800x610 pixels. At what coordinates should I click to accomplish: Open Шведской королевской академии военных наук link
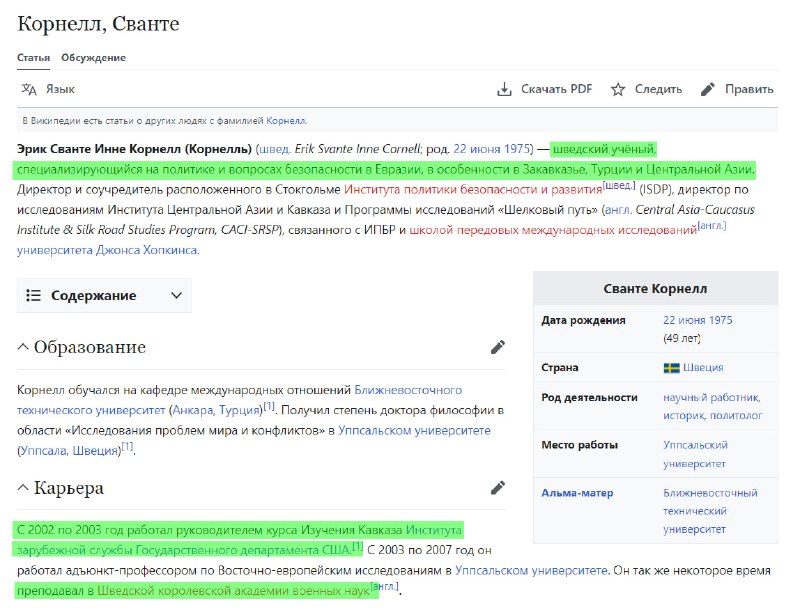233,591
